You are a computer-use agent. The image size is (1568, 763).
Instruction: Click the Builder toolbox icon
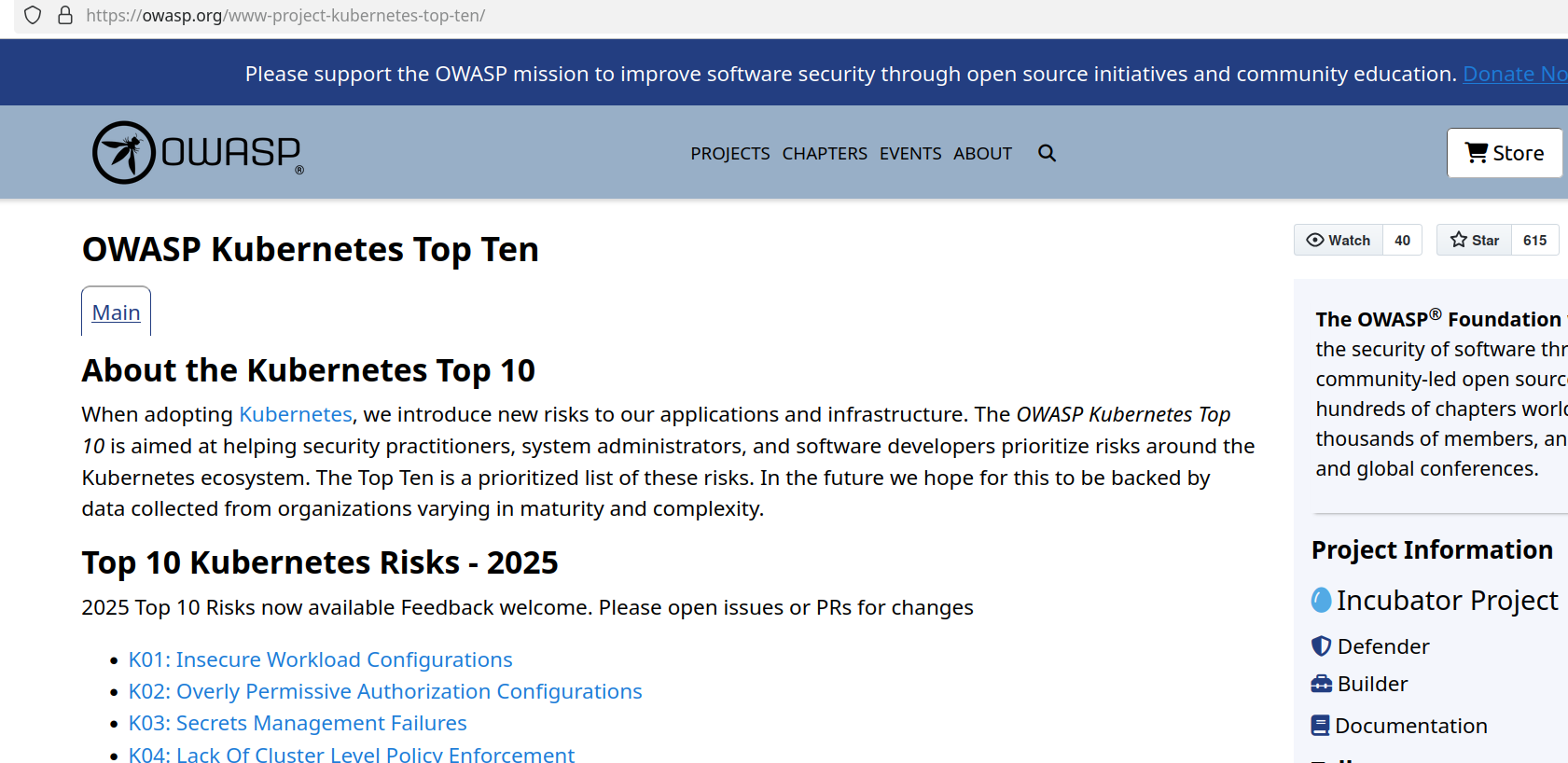point(1321,684)
